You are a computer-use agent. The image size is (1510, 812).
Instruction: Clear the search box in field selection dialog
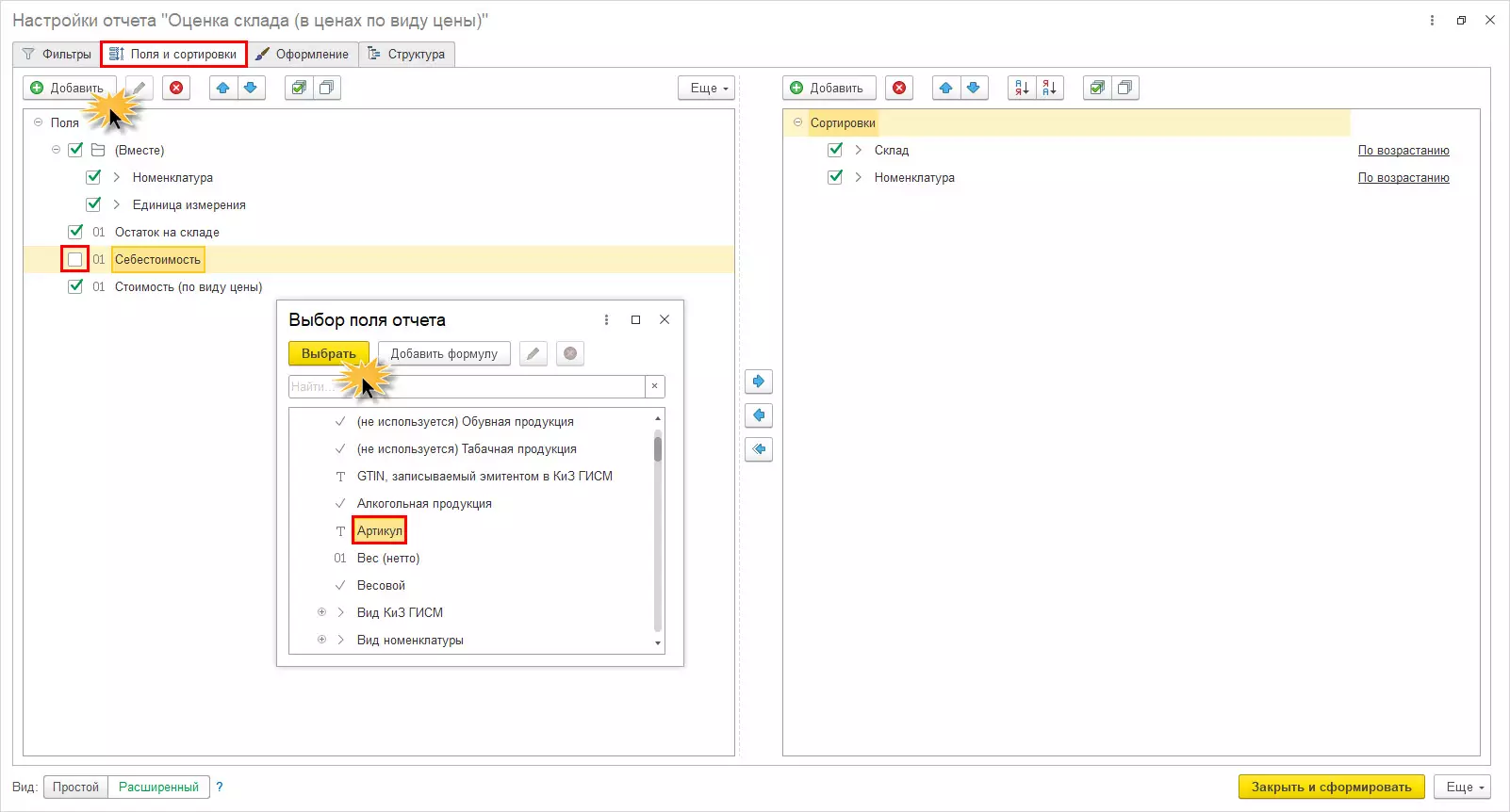click(x=655, y=386)
